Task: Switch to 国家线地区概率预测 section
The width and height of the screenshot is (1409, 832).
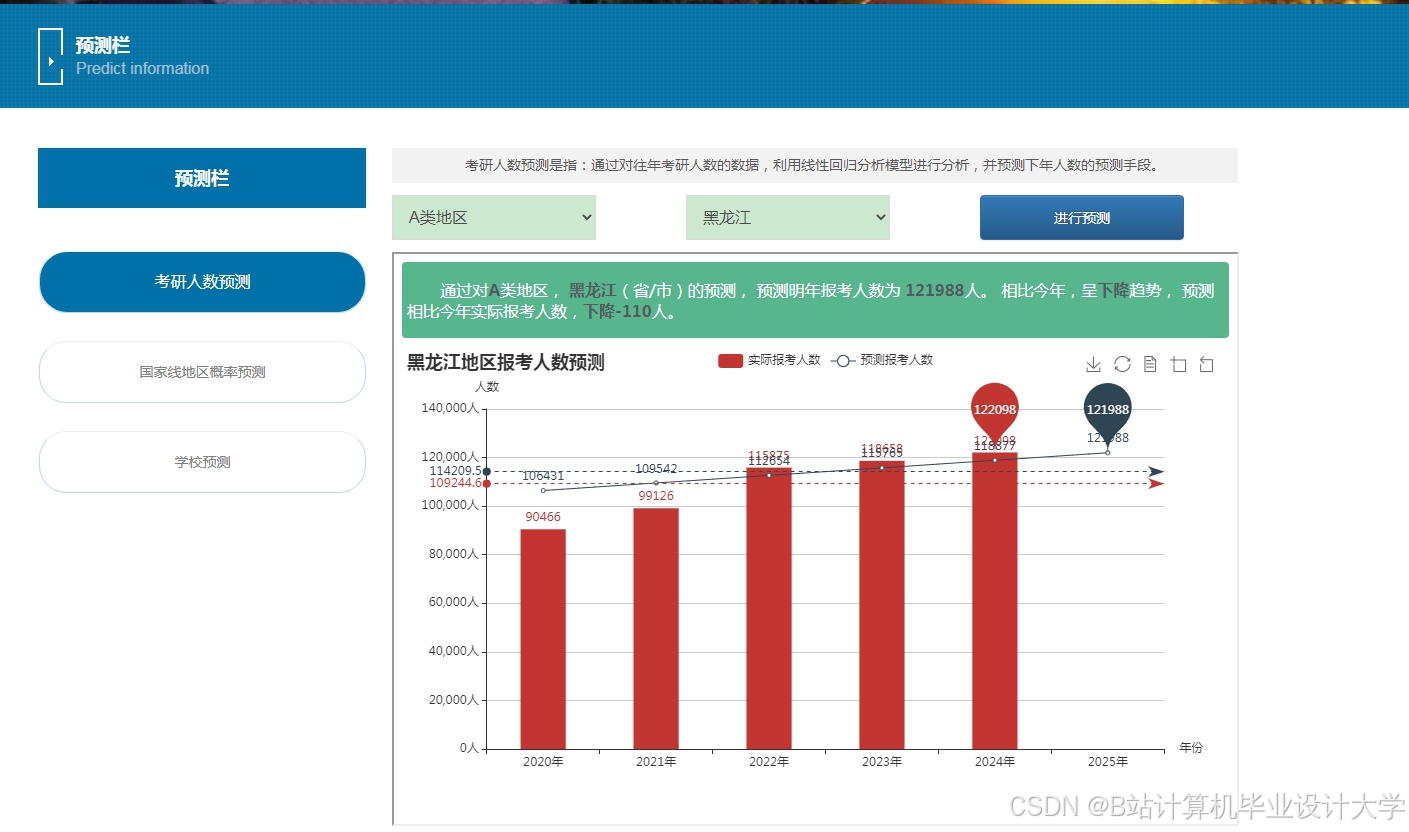Action: [202, 372]
